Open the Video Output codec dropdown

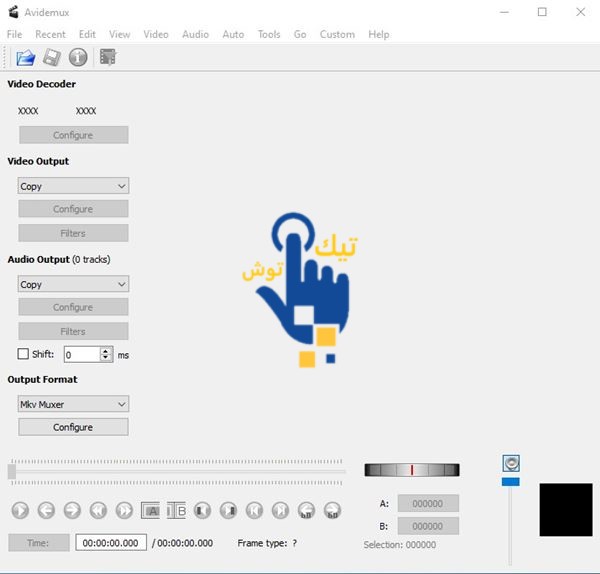click(x=73, y=186)
